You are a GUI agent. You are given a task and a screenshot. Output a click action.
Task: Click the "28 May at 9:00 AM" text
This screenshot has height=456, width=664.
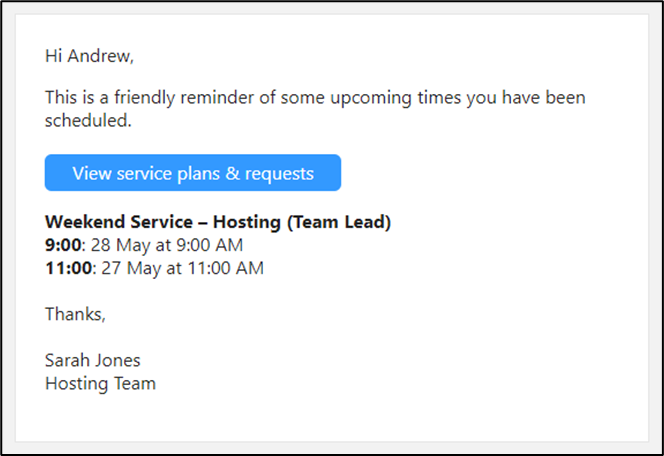point(167,245)
